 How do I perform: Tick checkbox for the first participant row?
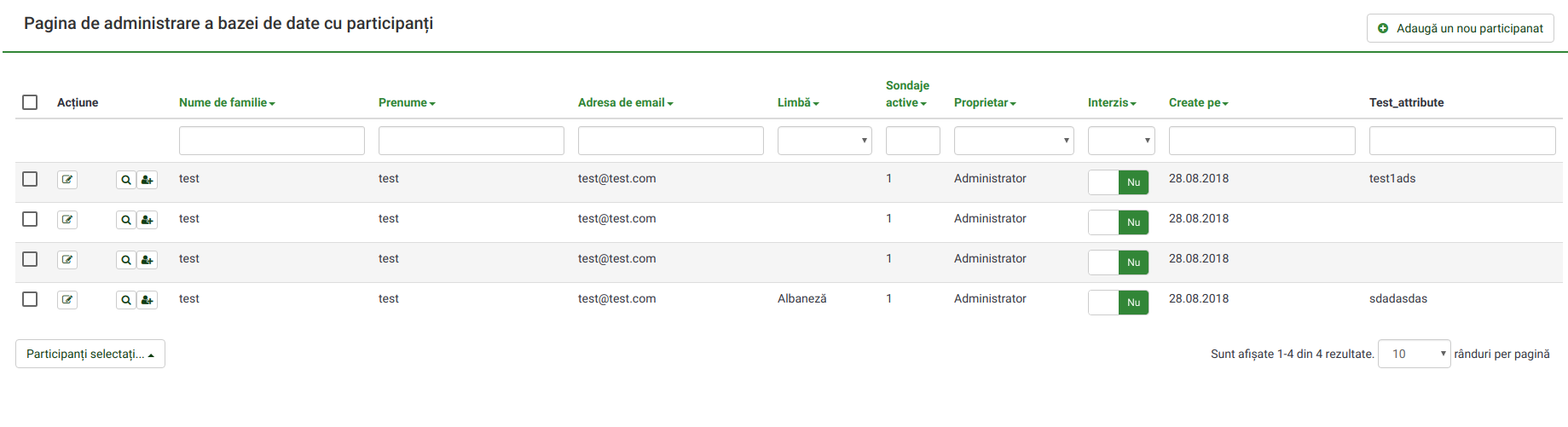click(x=30, y=179)
